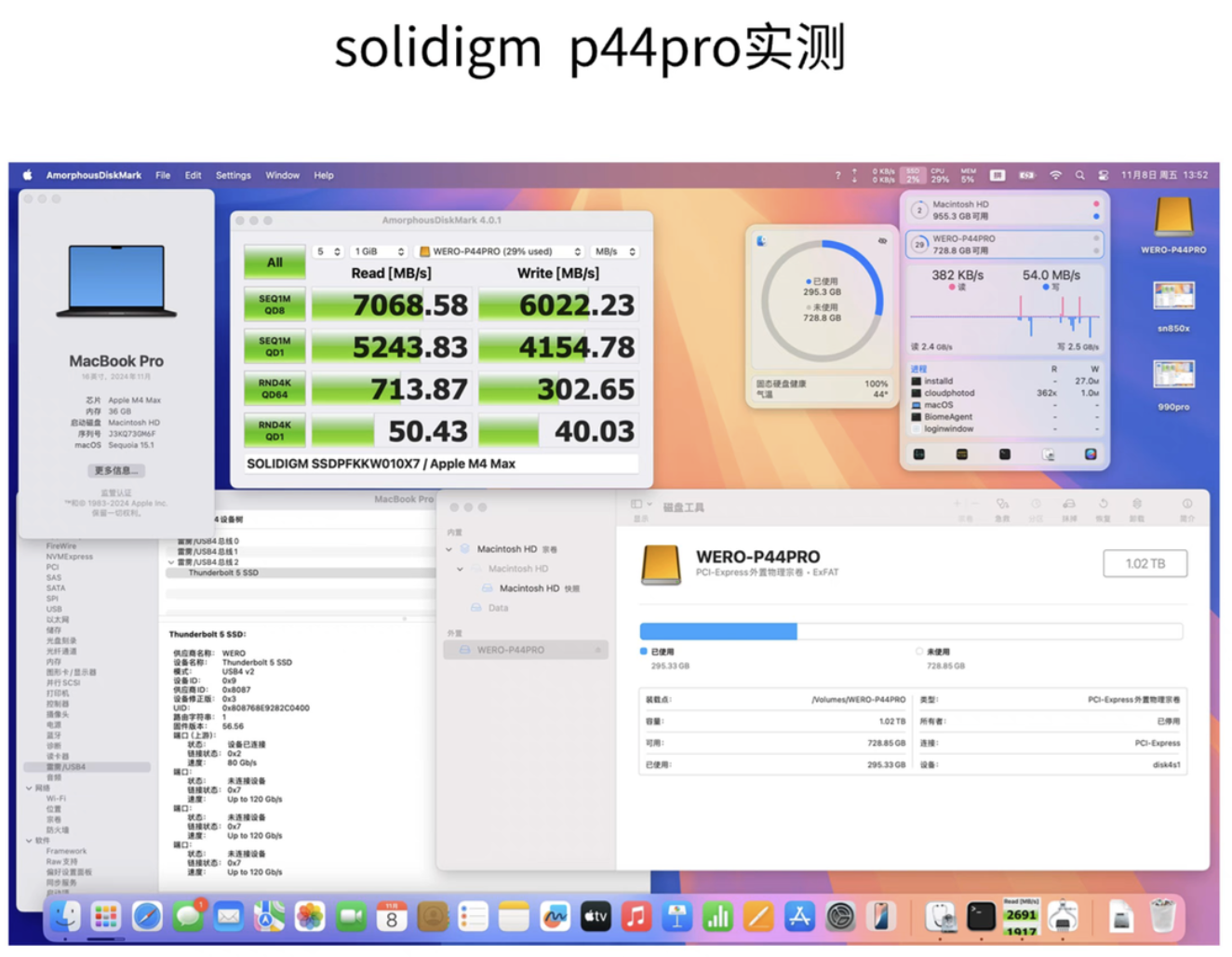Eject WERO-P44PRO from the Disk Utility sidebar
Screen dimensions: 1232x957
[597, 650]
